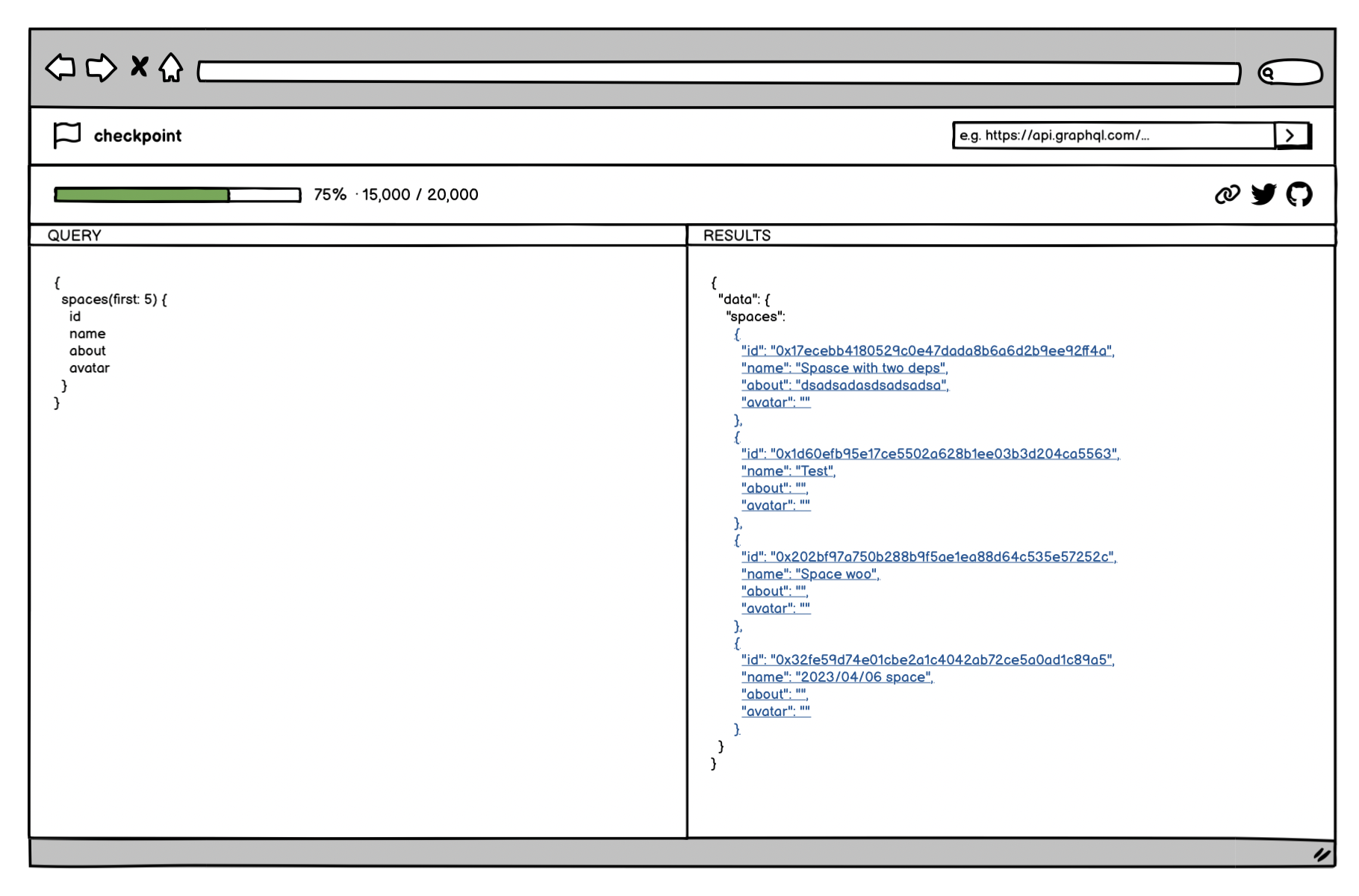Viewport: 1359px width, 896px height.
Task: Open id link 0x17ecebb4180529c0e47...
Action: (x=927, y=351)
